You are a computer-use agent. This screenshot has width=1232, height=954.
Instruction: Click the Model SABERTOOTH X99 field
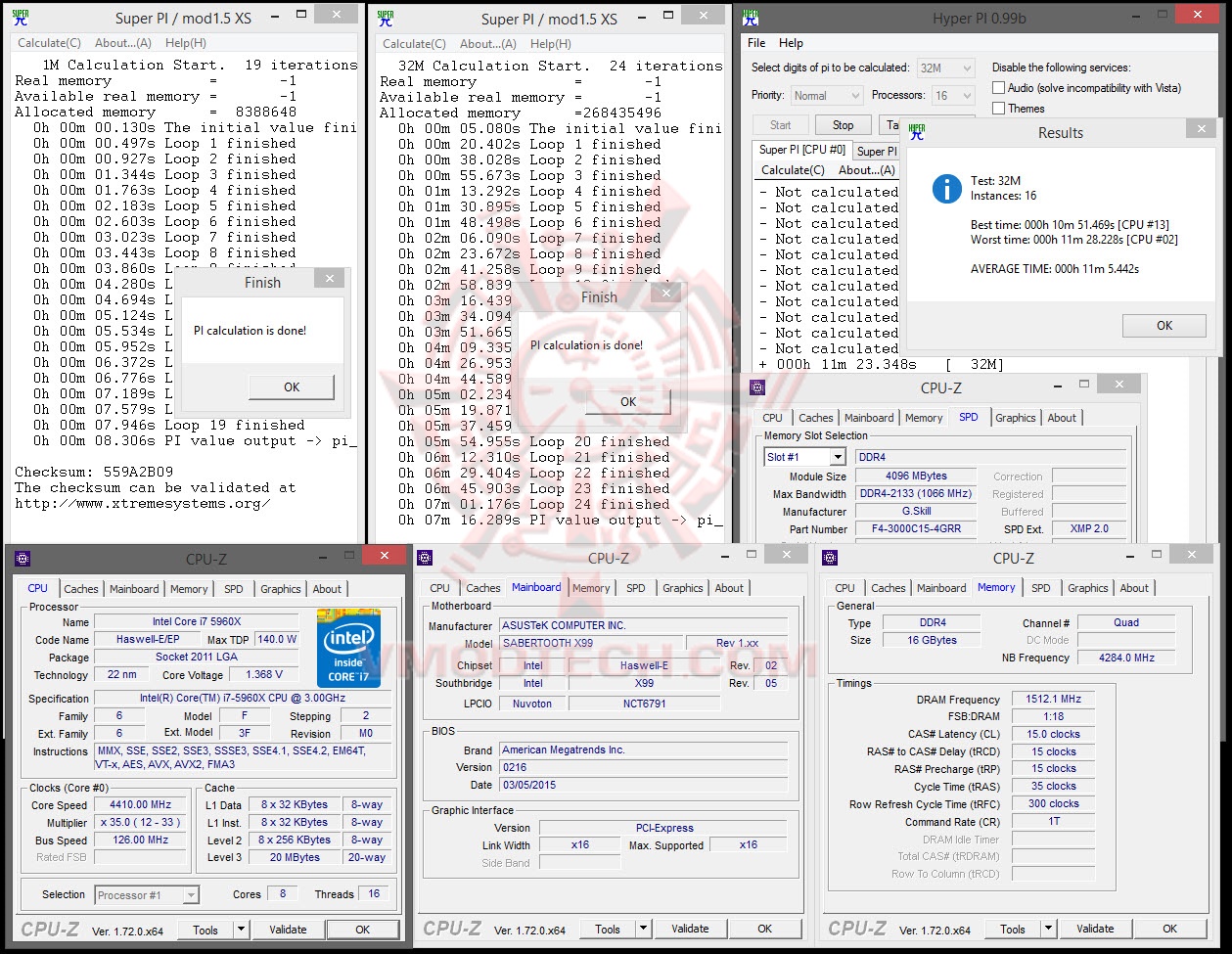590,643
